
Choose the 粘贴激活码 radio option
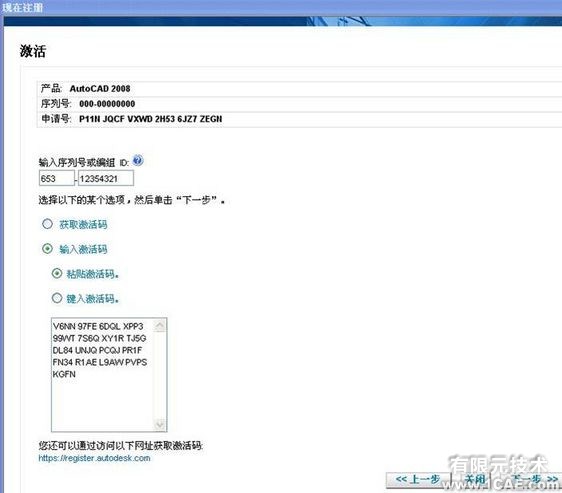pos(57,273)
